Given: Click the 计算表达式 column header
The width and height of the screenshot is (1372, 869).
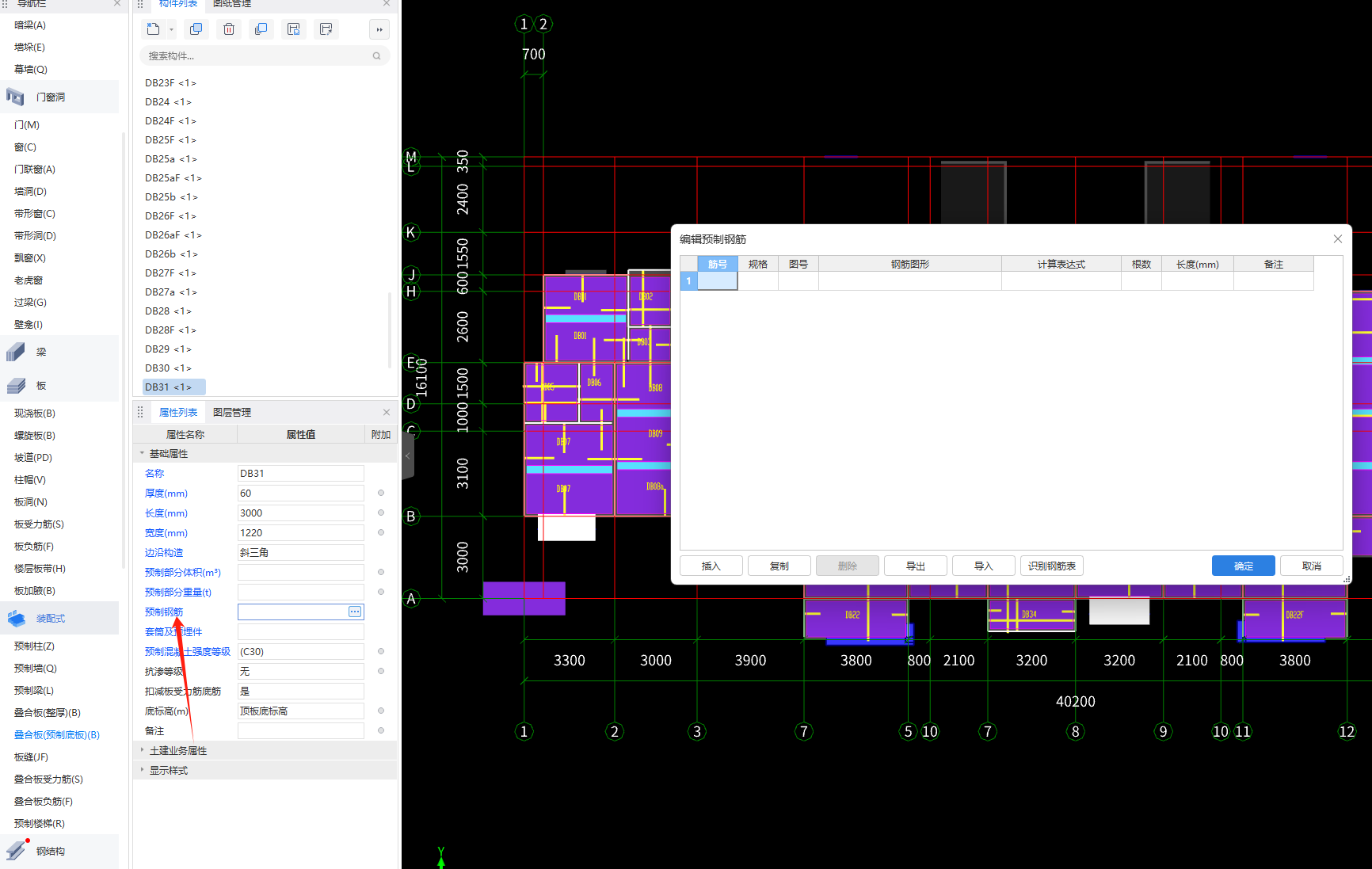Looking at the screenshot, I should 1061,264.
